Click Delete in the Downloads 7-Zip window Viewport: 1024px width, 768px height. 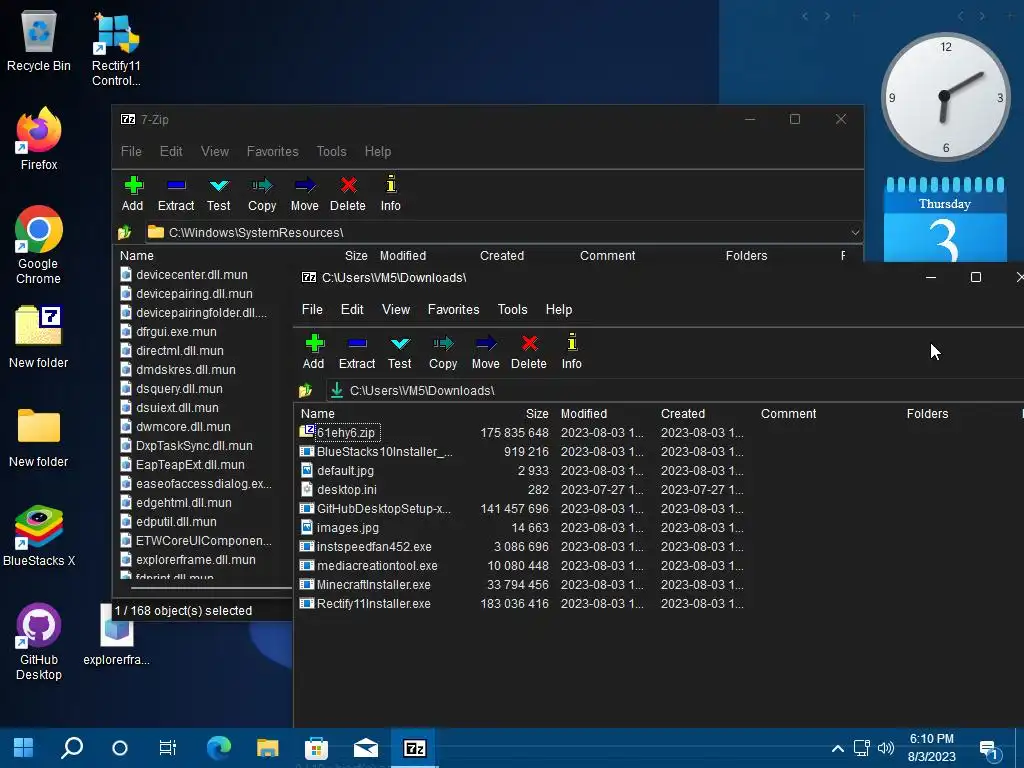tap(529, 352)
